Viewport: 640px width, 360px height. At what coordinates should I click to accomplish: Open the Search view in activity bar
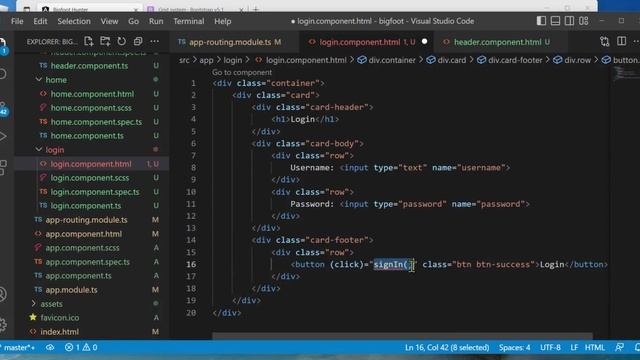point(3,74)
